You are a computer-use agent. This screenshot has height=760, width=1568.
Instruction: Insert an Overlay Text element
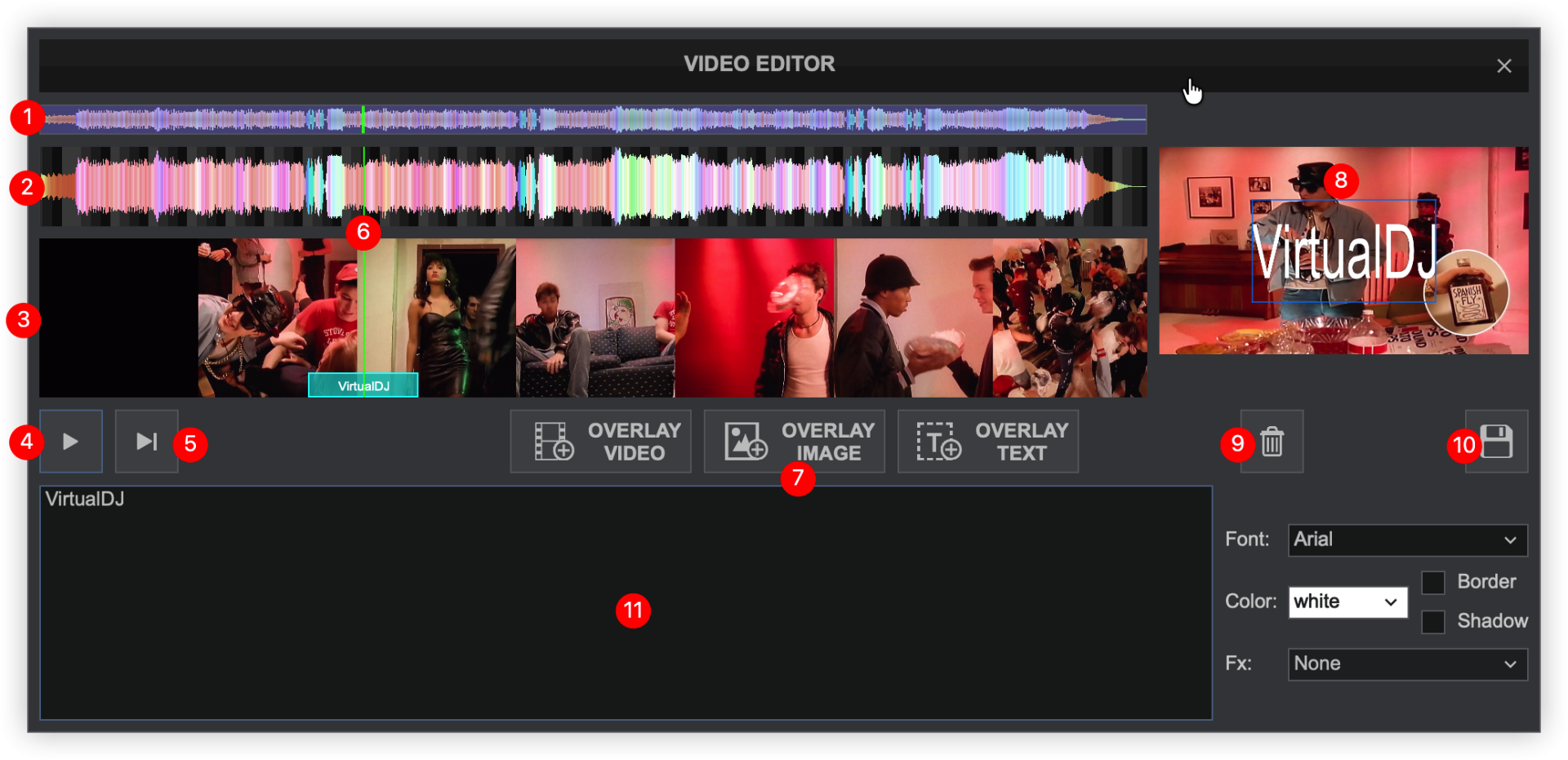[987, 442]
